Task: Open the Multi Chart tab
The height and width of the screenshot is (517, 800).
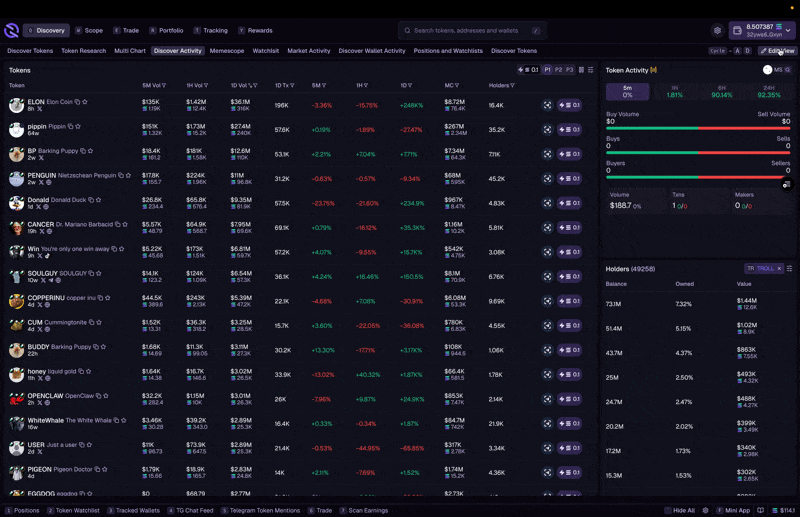Action: pos(130,51)
